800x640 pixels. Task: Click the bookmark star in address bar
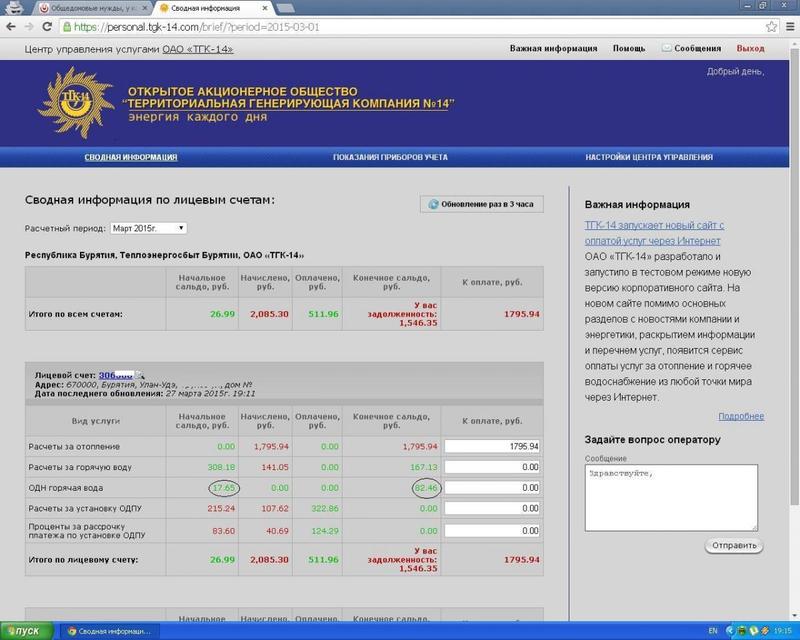coord(769,27)
